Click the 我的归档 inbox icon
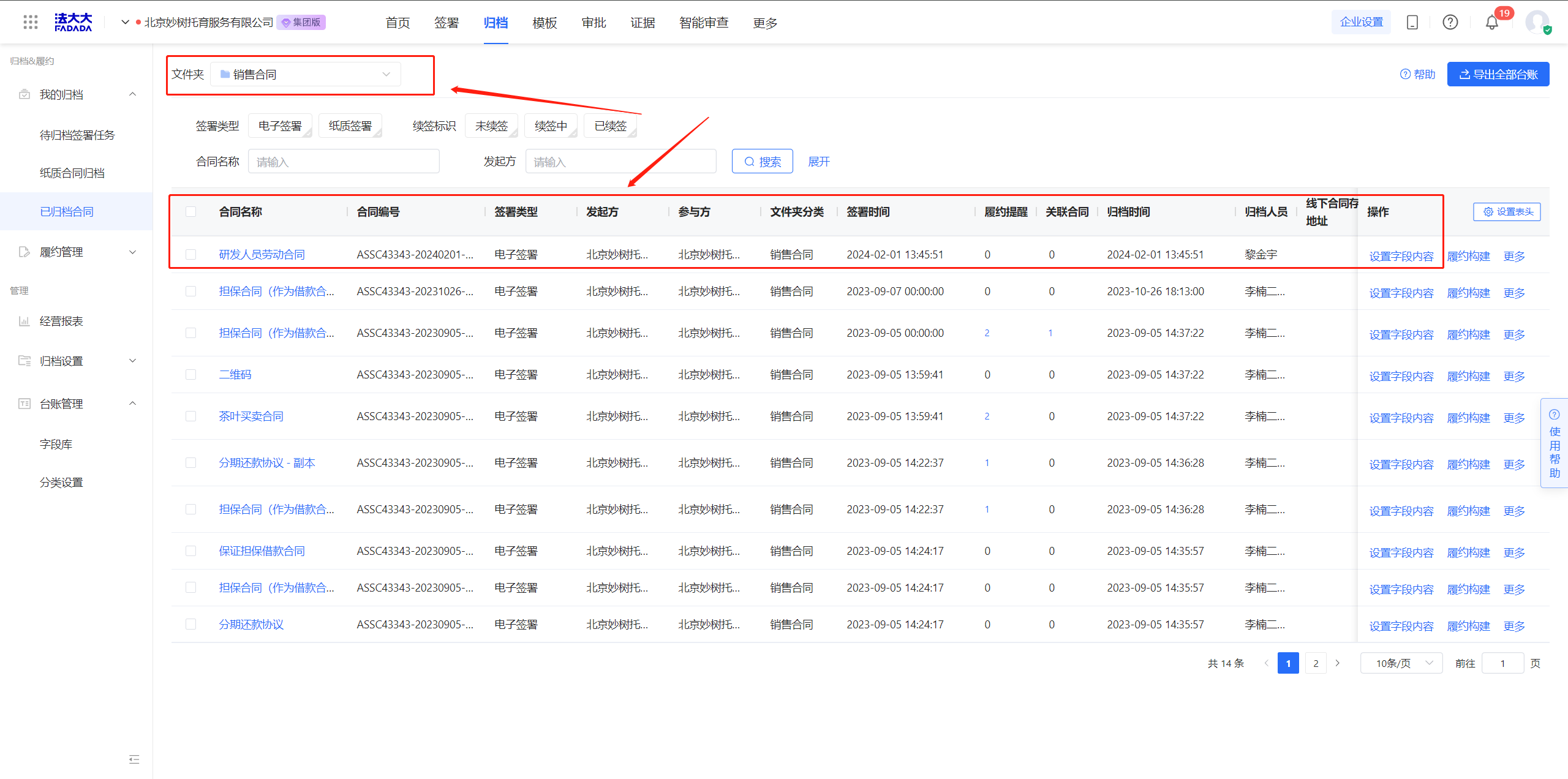The width and height of the screenshot is (1568, 779). pyautogui.click(x=24, y=94)
